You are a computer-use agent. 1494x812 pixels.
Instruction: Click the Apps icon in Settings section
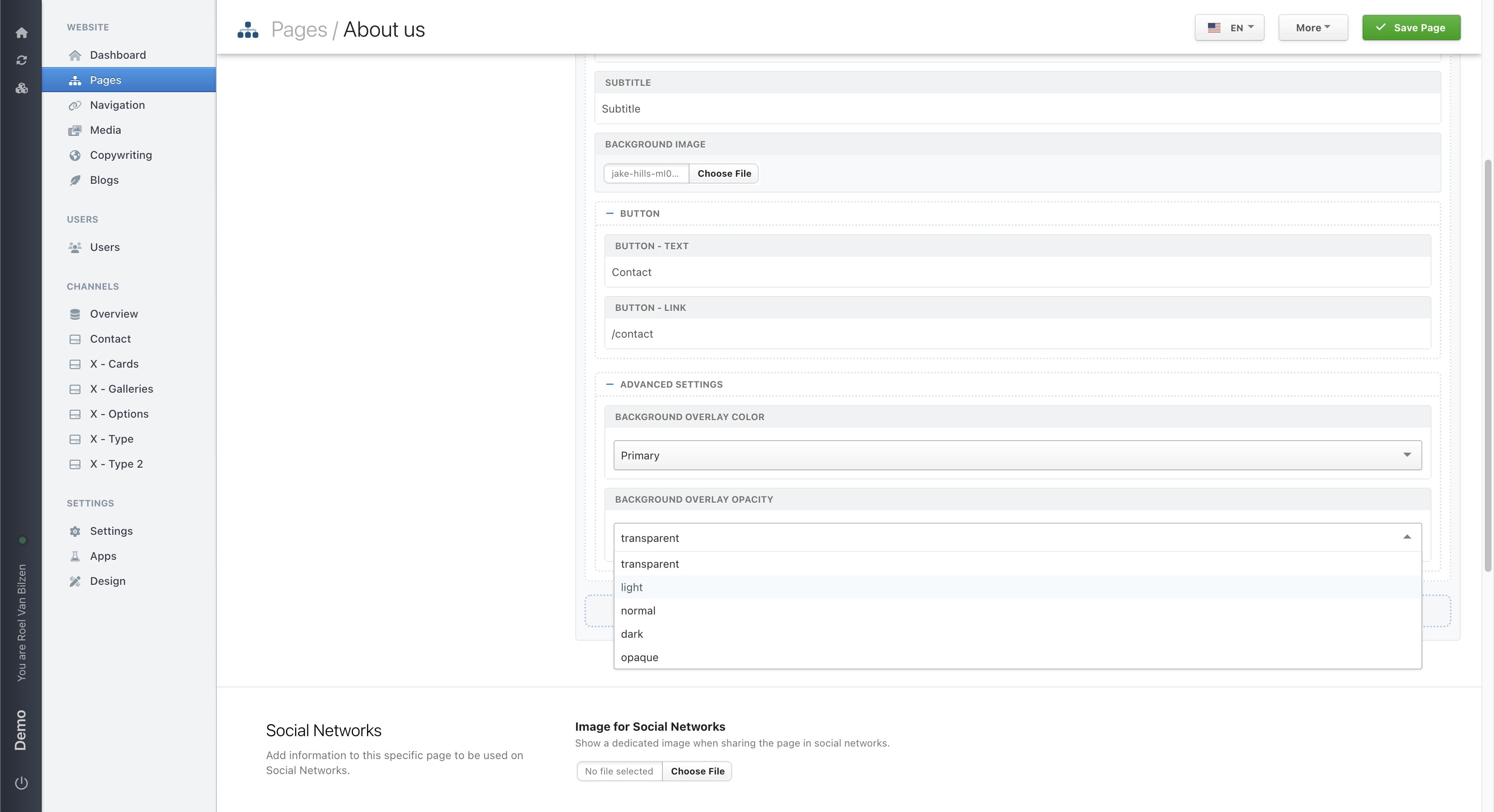(x=75, y=556)
